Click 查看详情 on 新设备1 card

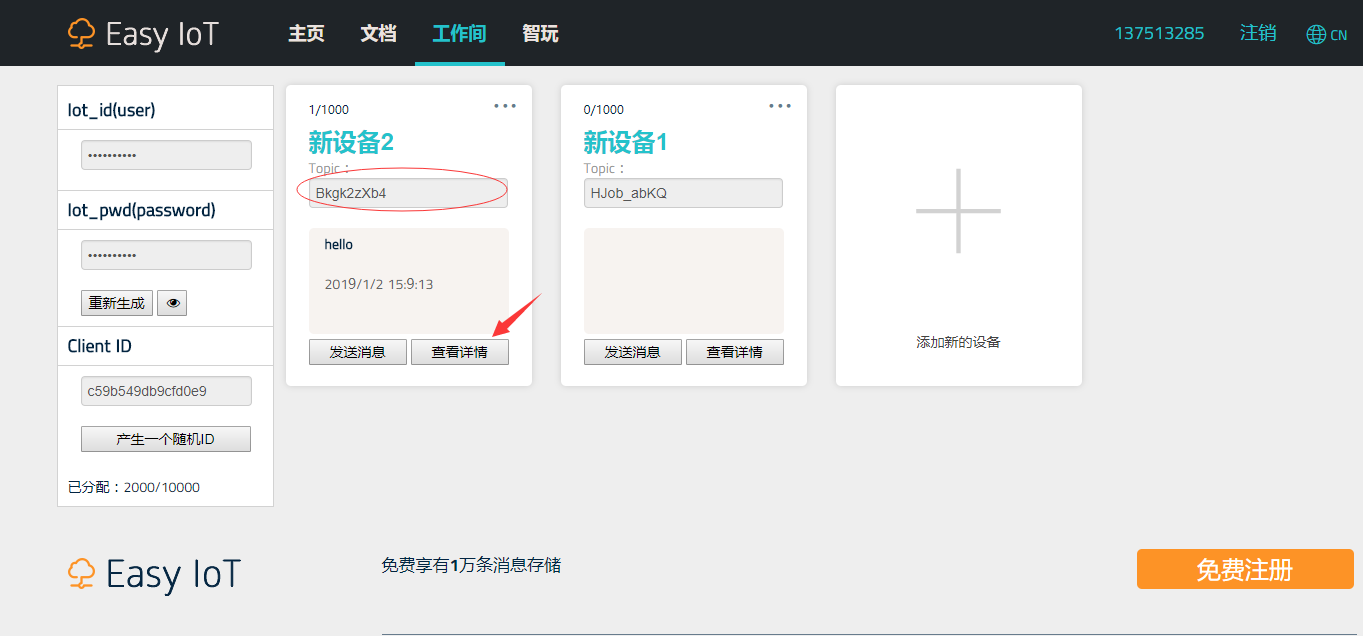[735, 352]
